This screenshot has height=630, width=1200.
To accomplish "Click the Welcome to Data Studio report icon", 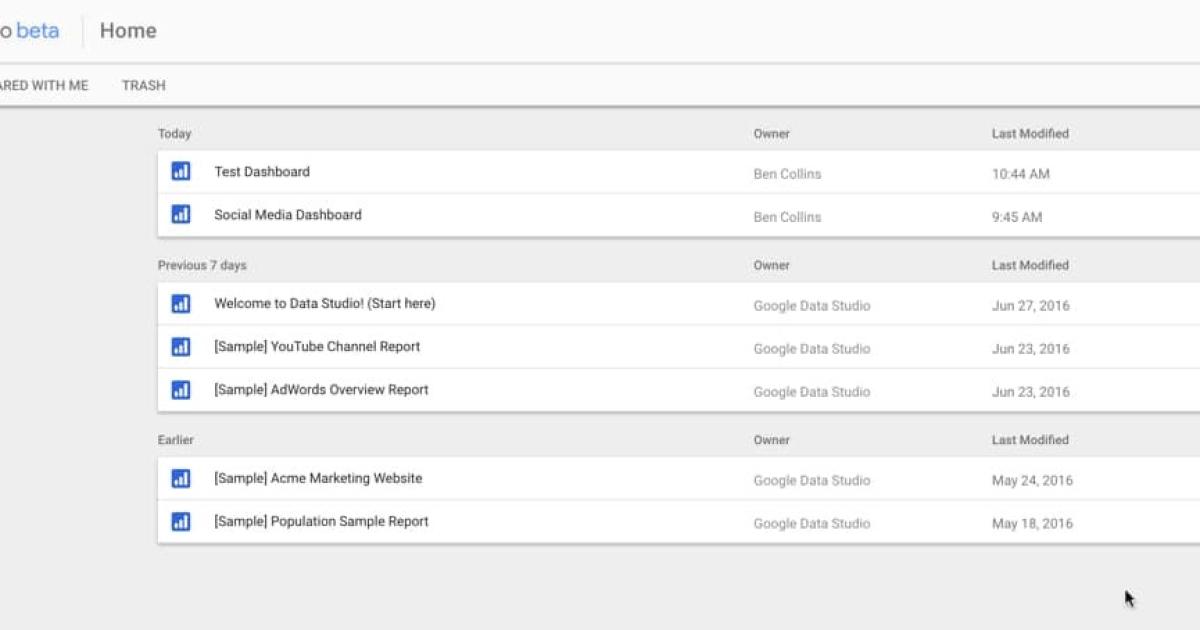I will coord(181,304).
